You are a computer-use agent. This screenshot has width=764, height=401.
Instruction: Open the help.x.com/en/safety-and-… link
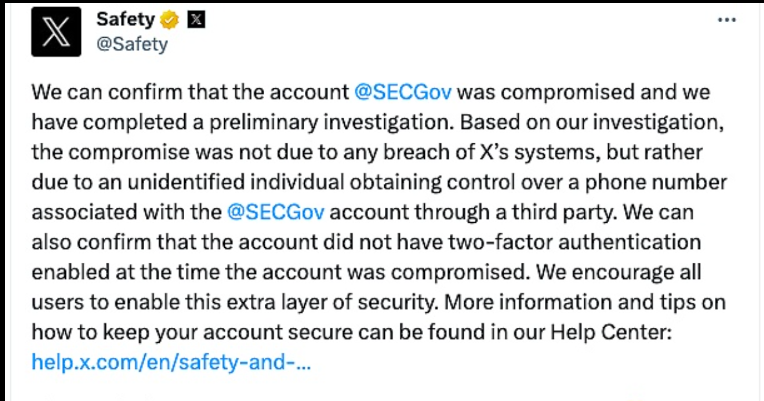[171, 361]
